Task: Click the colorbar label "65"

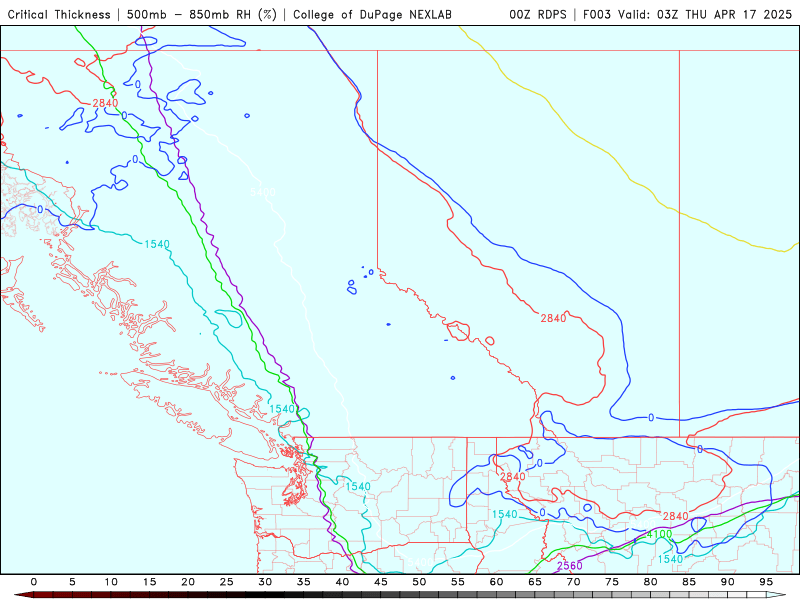Action: 535,582
